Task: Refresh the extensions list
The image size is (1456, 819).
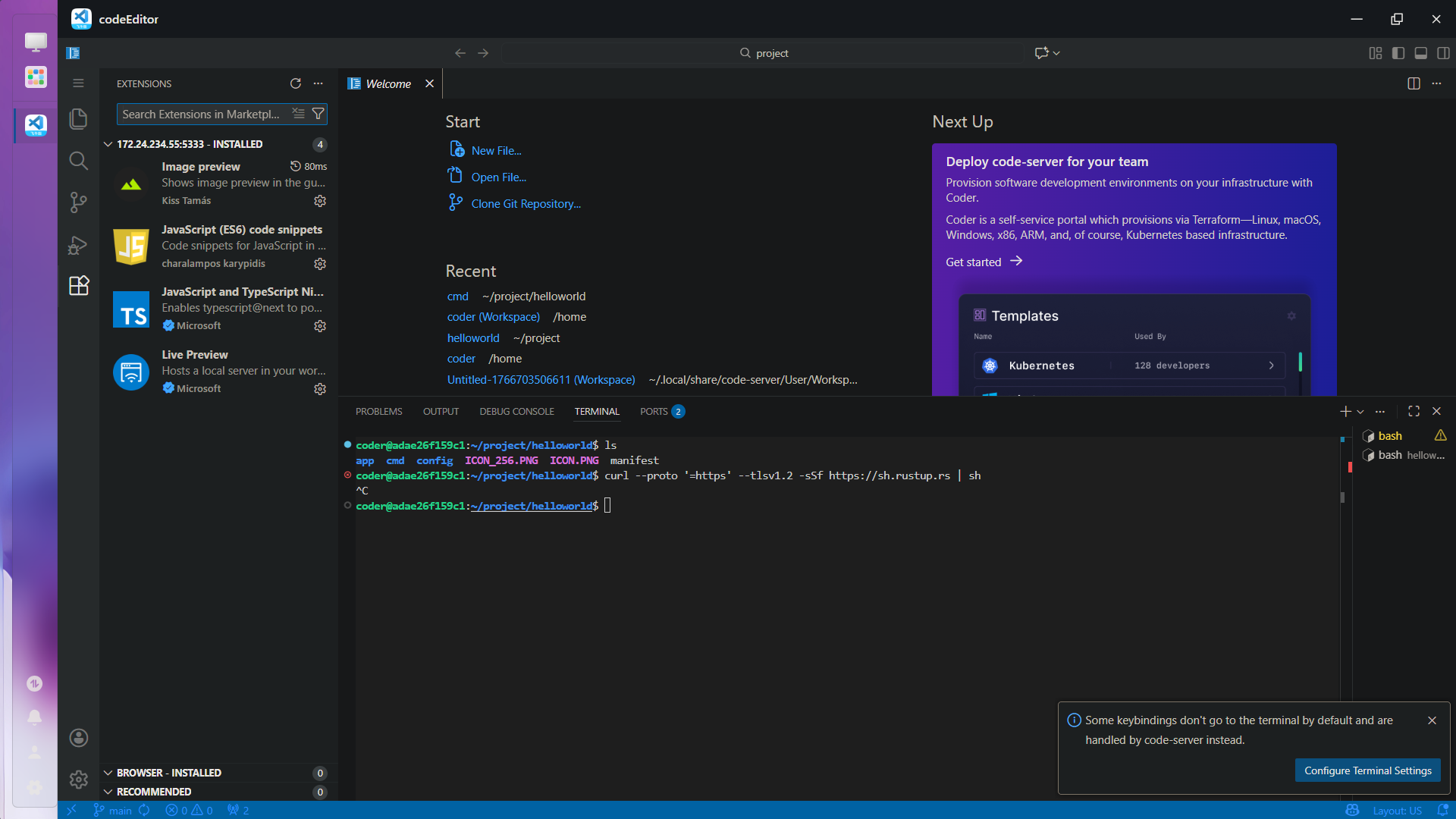Action: (x=296, y=83)
